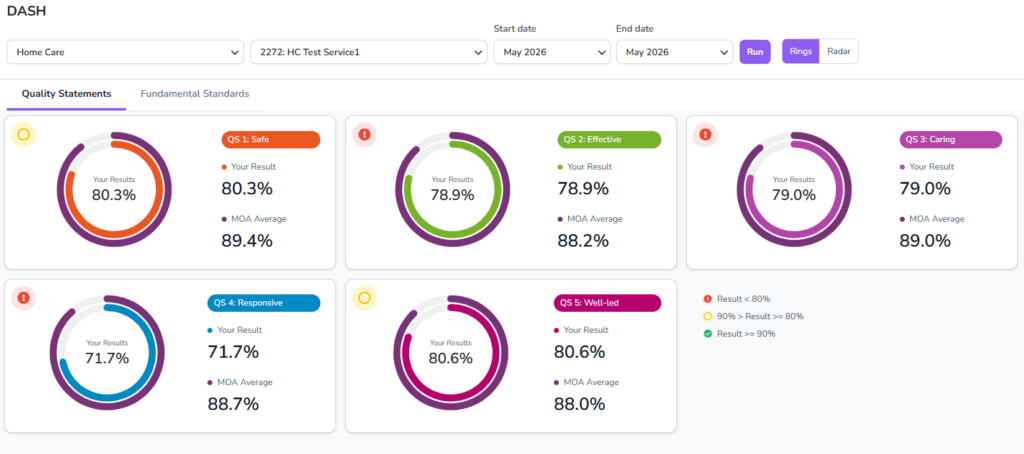Click the green 'Result >= 90%' legend icon
This screenshot has width=1024, height=454.
[707, 333]
